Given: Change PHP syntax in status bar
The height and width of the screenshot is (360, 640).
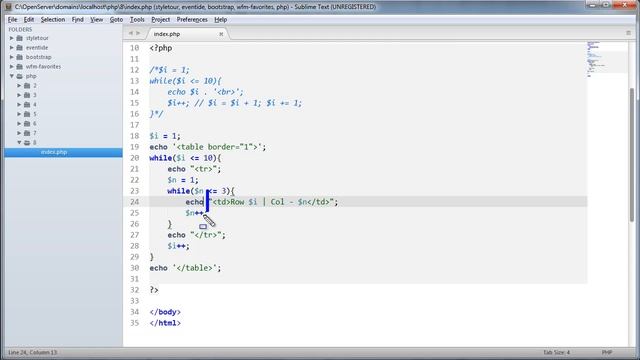Looking at the screenshot, I should click(607, 352).
